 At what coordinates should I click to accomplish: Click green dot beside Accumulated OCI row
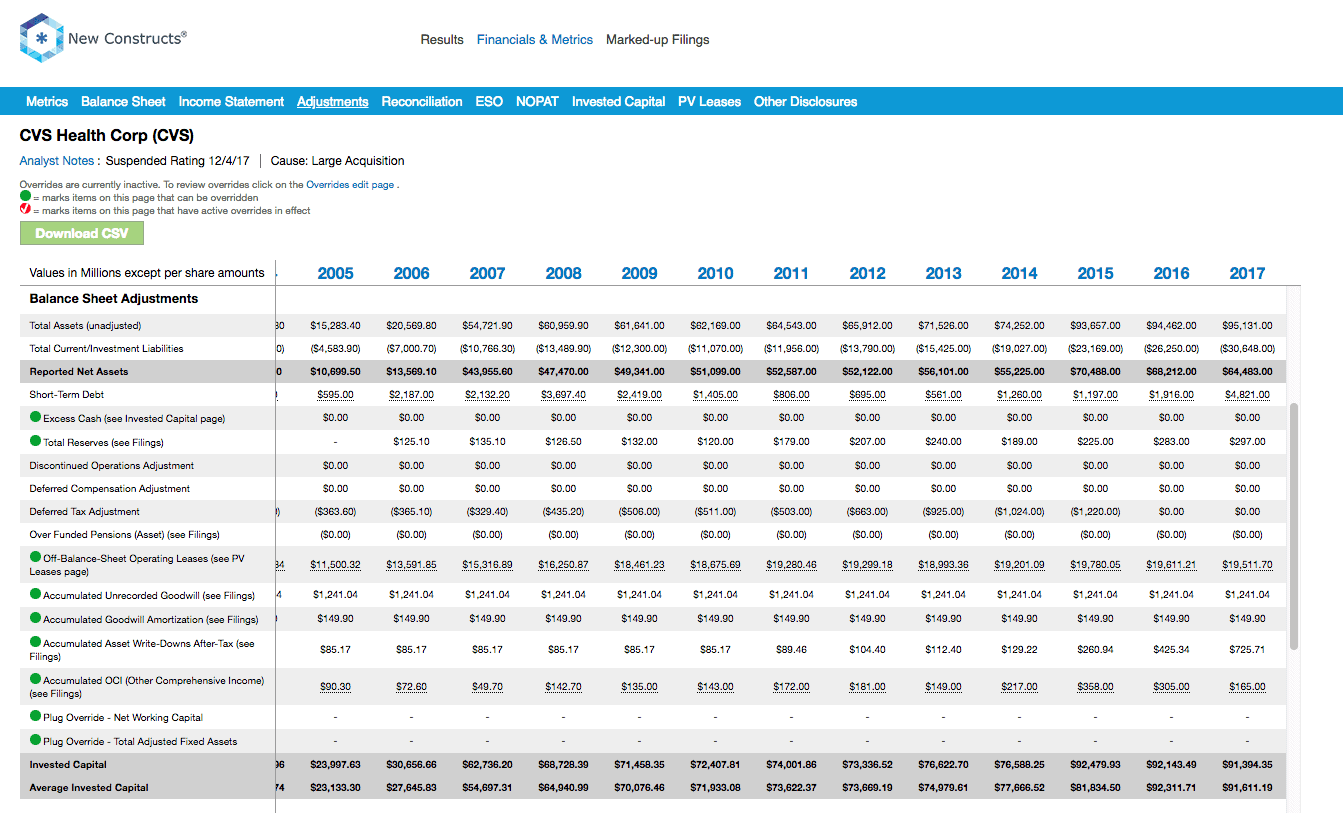pos(36,680)
